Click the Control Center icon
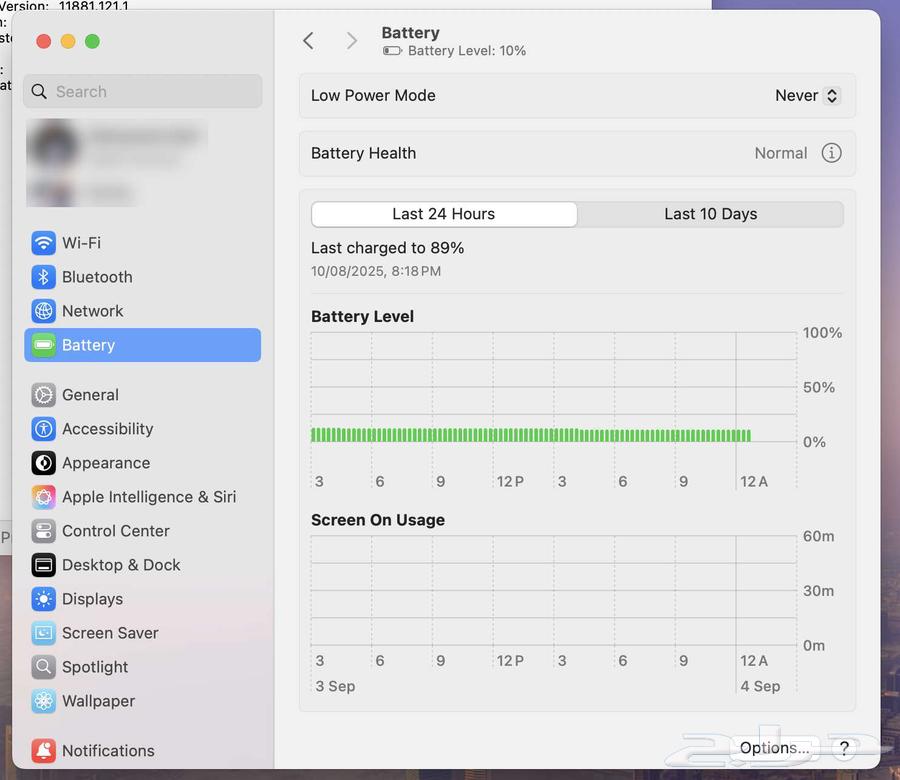Screen dimensions: 900x780 click(x=43, y=531)
